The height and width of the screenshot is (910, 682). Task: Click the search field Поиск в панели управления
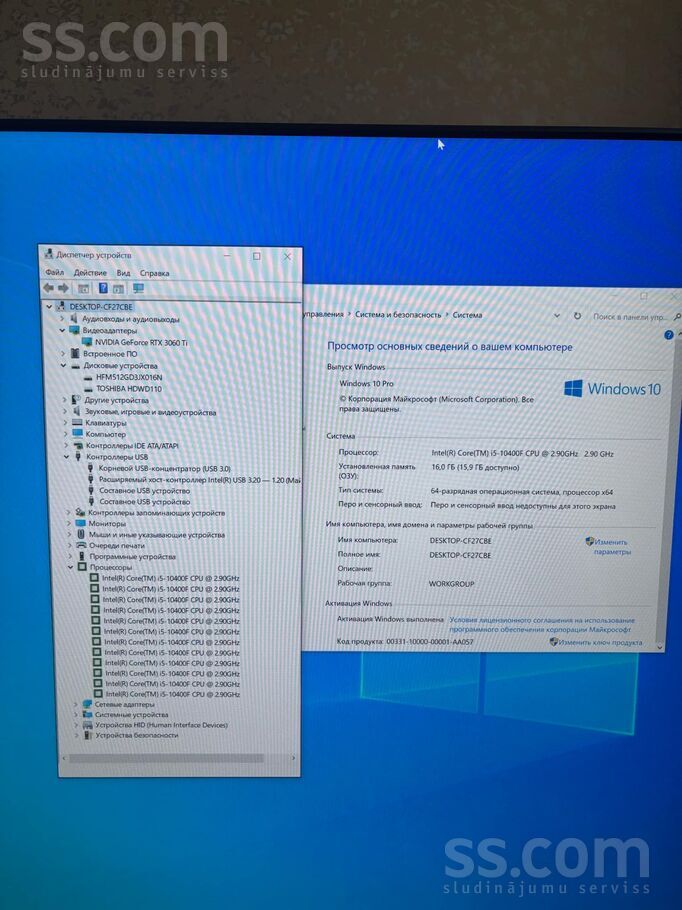point(630,317)
